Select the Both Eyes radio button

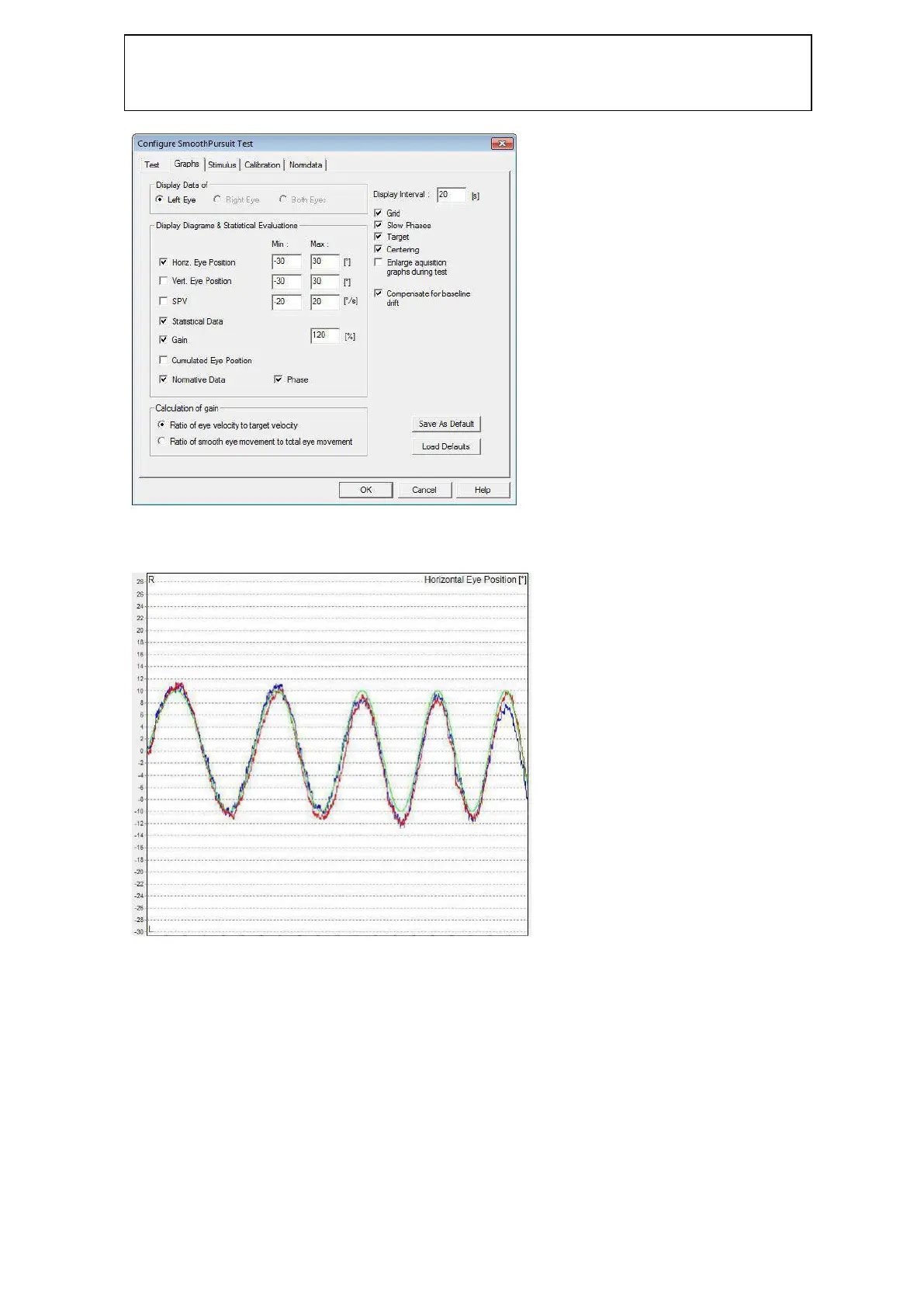pyautogui.click(x=283, y=199)
